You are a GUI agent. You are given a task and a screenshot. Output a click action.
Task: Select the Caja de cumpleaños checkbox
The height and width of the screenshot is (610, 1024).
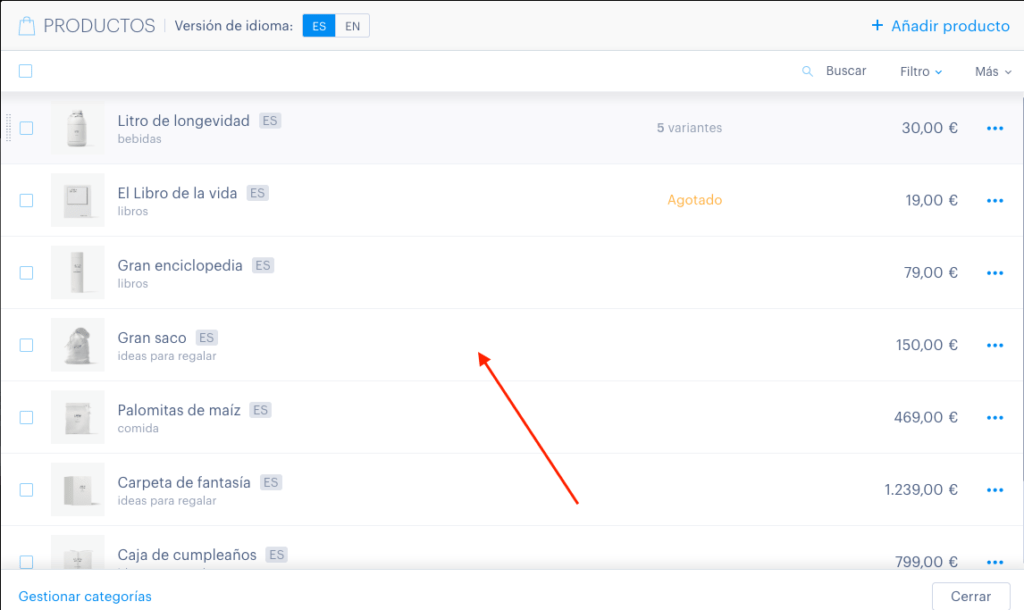click(26, 562)
